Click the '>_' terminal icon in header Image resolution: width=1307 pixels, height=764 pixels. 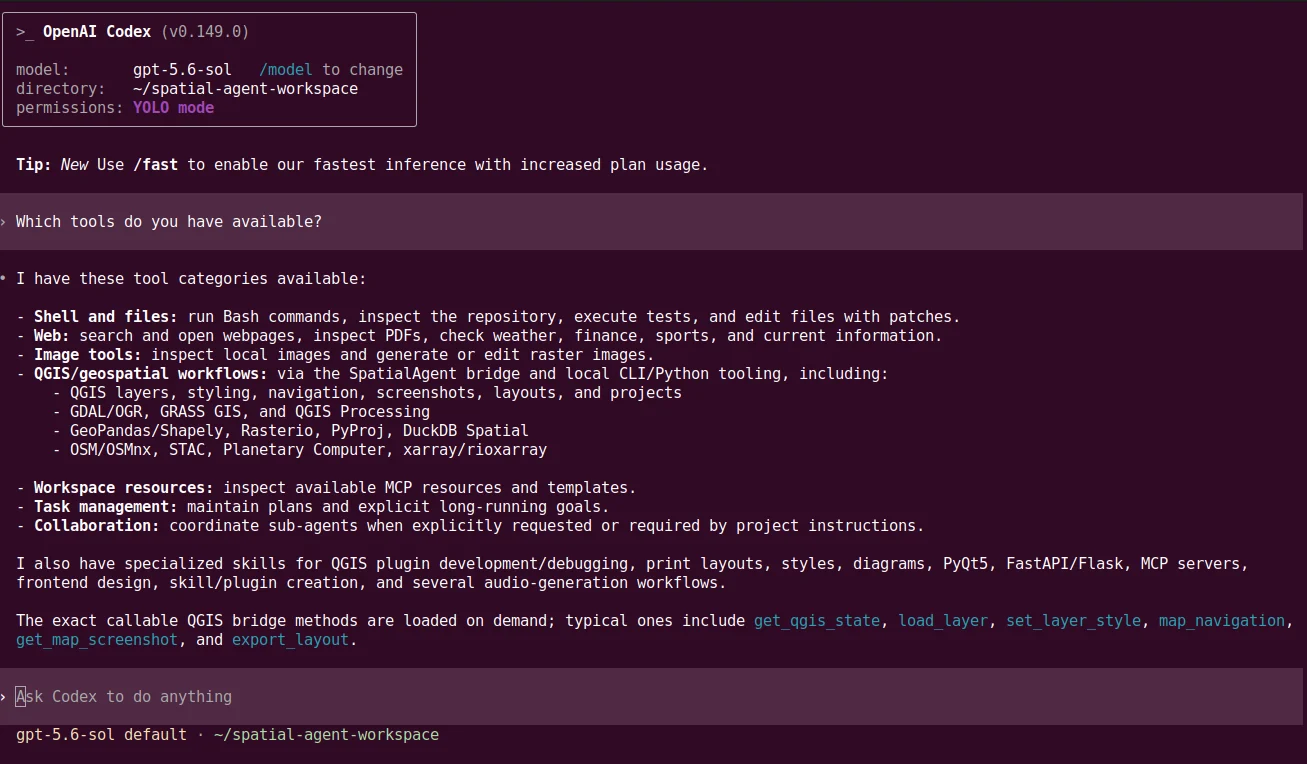(25, 33)
